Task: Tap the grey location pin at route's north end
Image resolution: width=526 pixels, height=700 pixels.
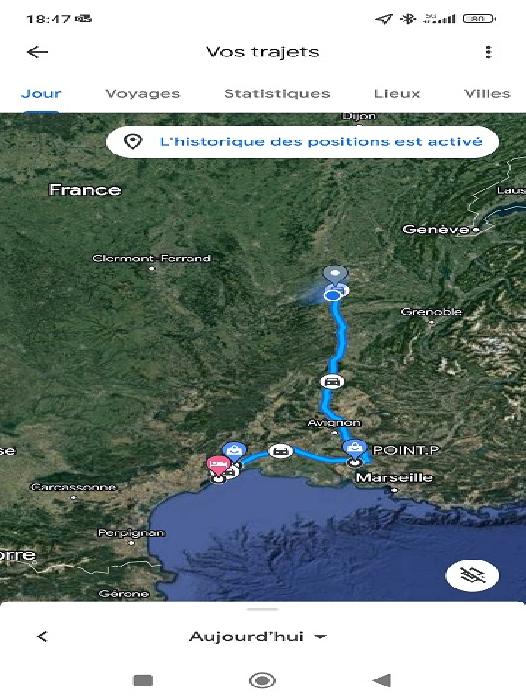Action: tap(335, 273)
